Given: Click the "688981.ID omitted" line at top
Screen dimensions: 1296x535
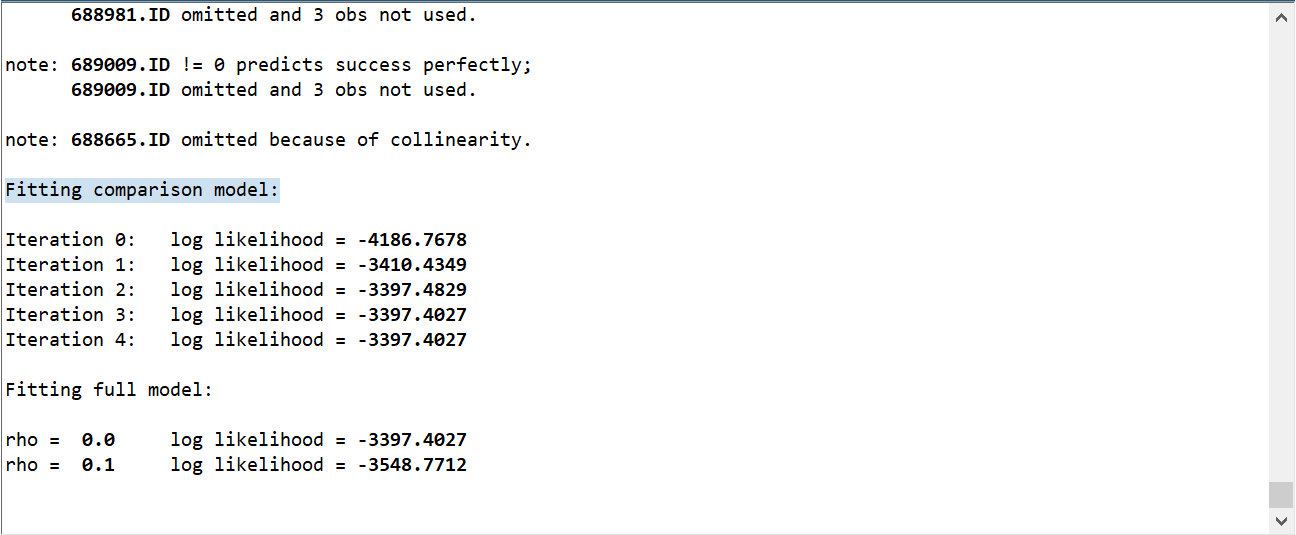Looking at the screenshot, I should 273,15.
